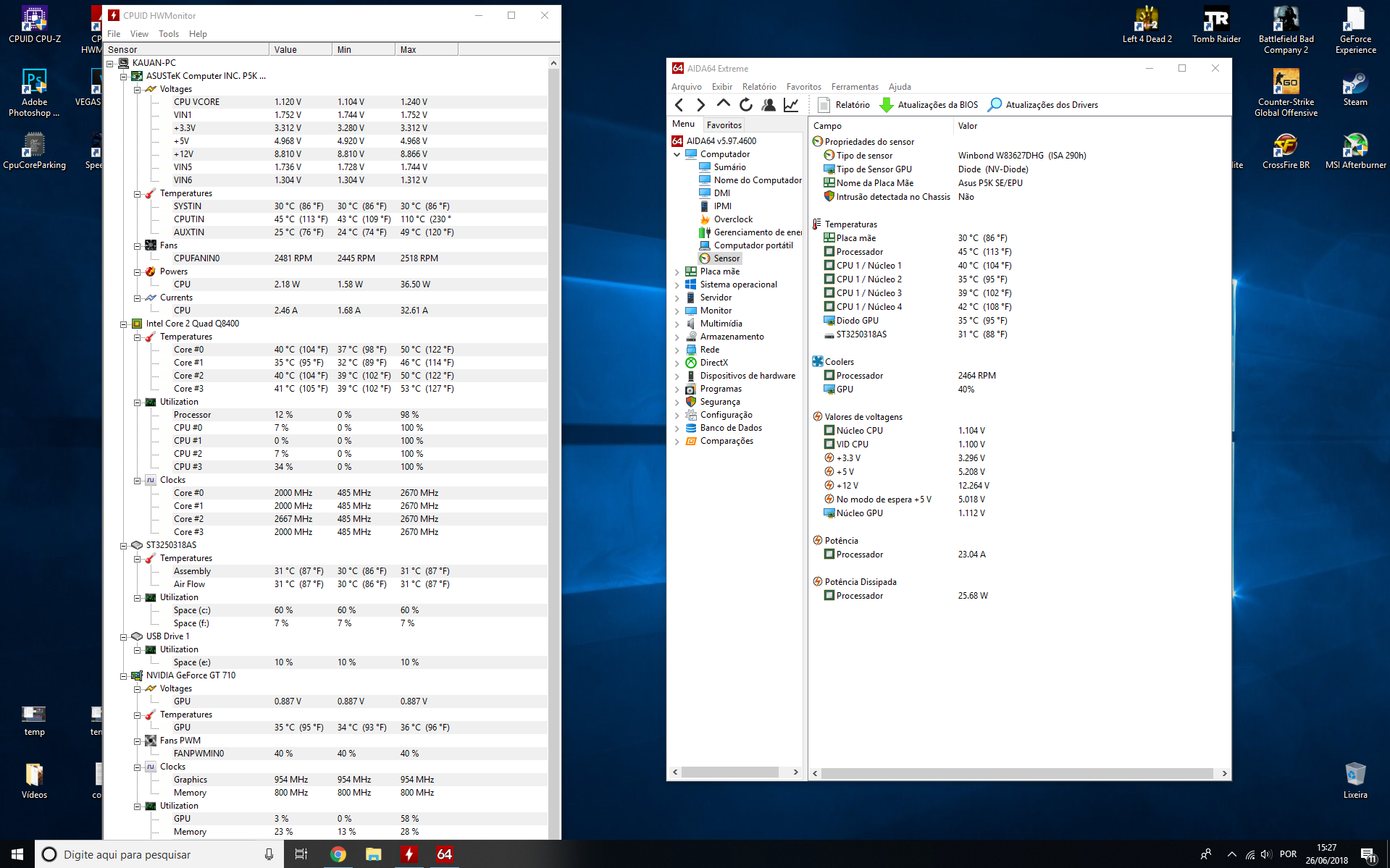Open Adobe Photoshop desktop shortcut
1390x868 pixels.
[34, 93]
